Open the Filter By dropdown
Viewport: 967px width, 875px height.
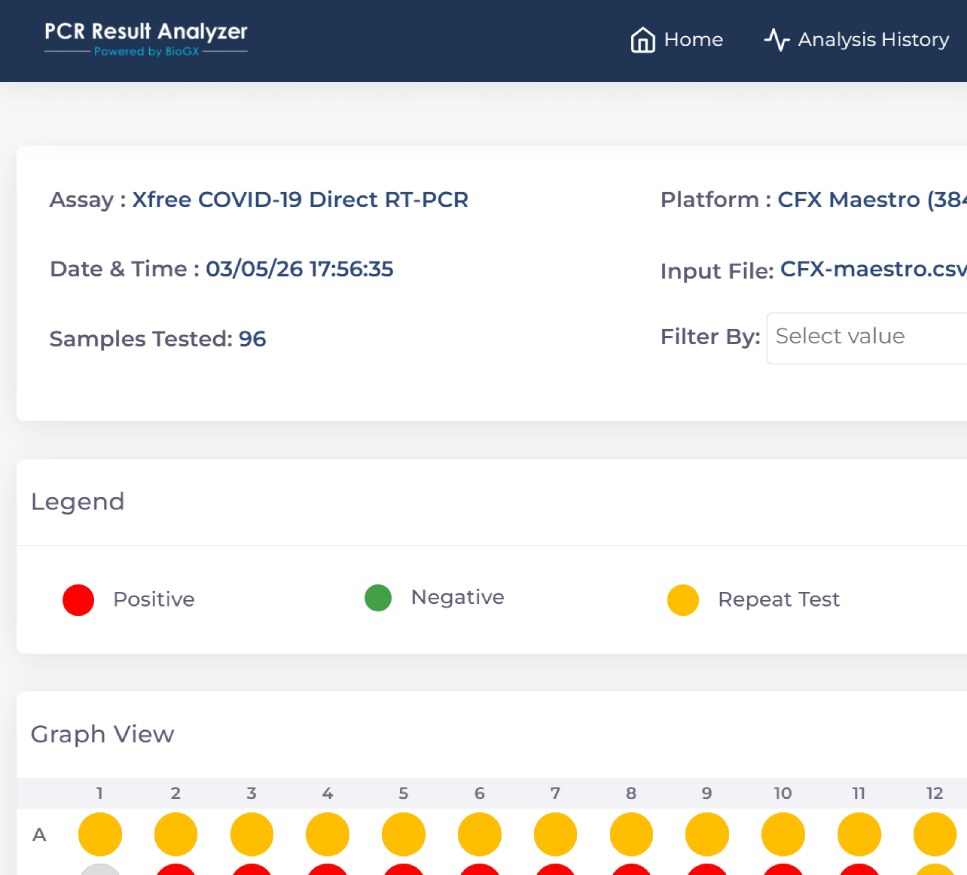(x=866, y=337)
